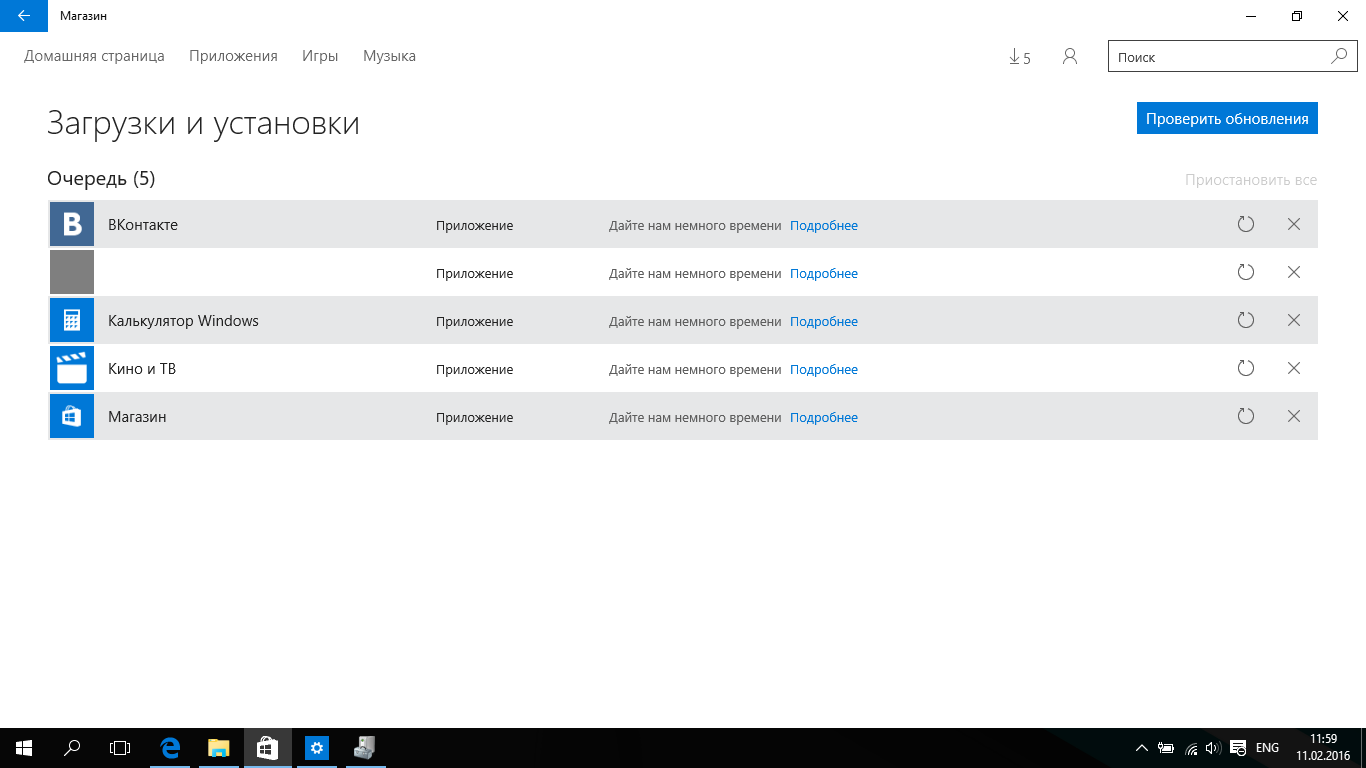
Task: Open Подробнее link for Магазин
Action: point(824,418)
